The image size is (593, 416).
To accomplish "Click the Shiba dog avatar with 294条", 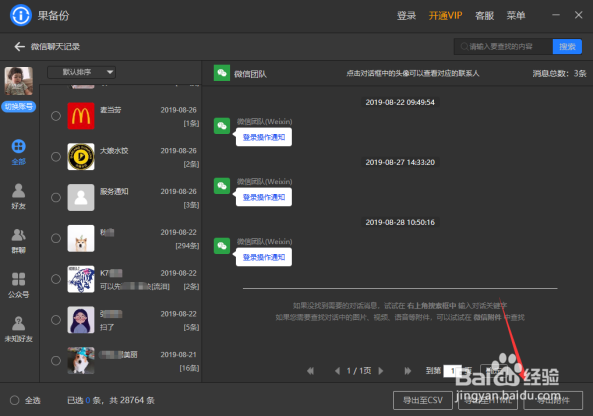I will tap(81, 238).
